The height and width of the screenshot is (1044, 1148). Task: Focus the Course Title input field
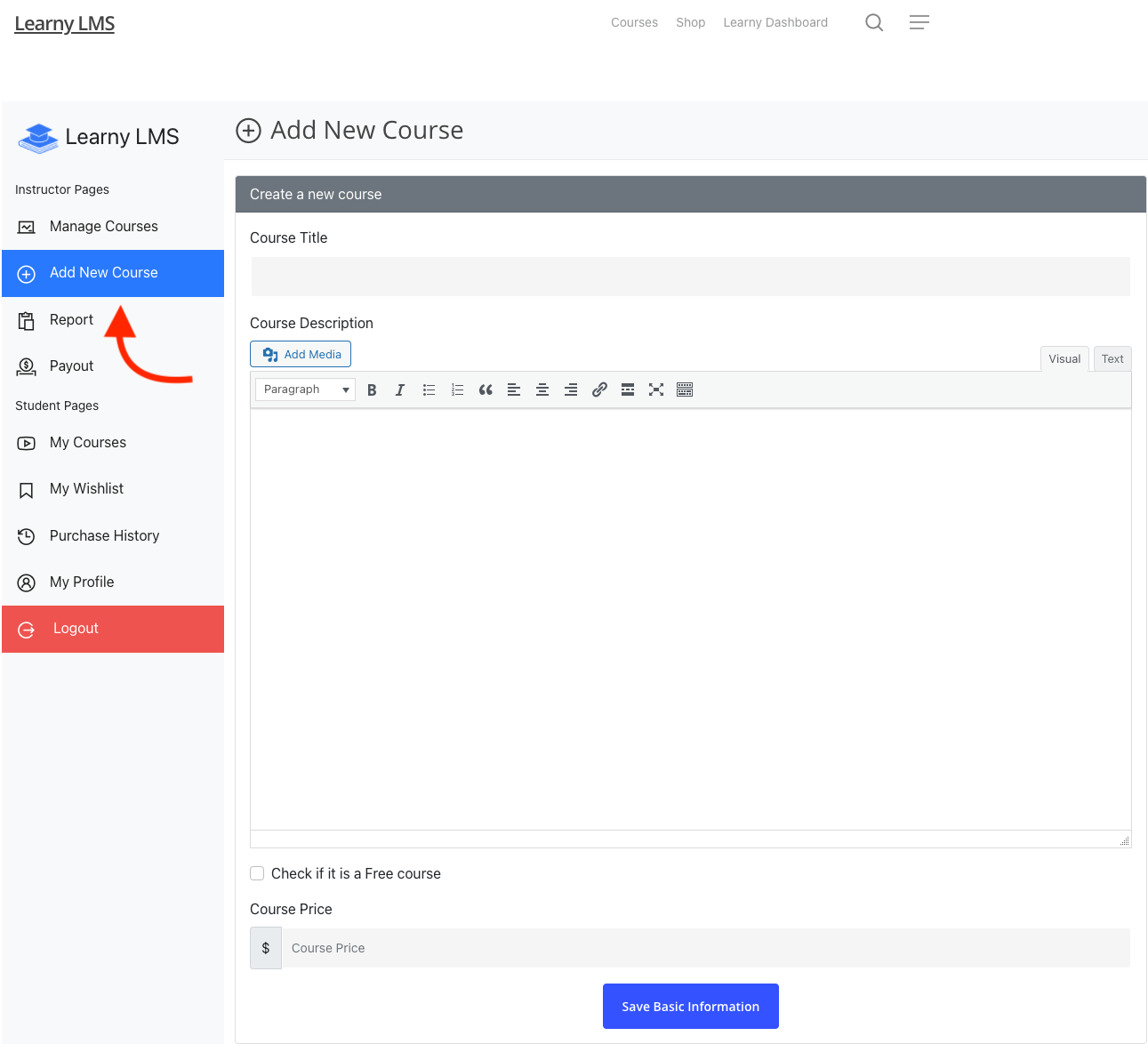(691, 277)
